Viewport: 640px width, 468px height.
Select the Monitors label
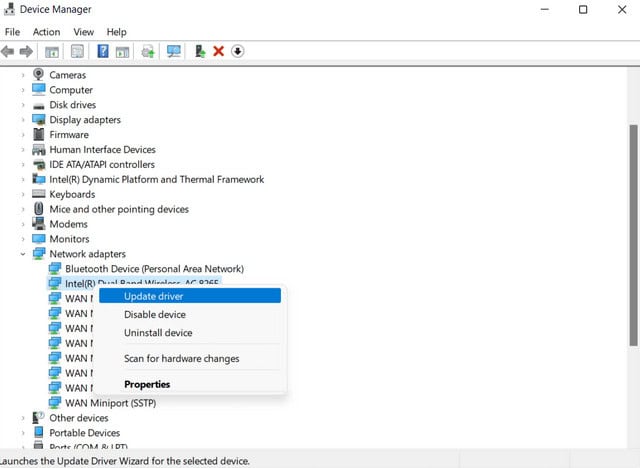click(x=69, y=239)
